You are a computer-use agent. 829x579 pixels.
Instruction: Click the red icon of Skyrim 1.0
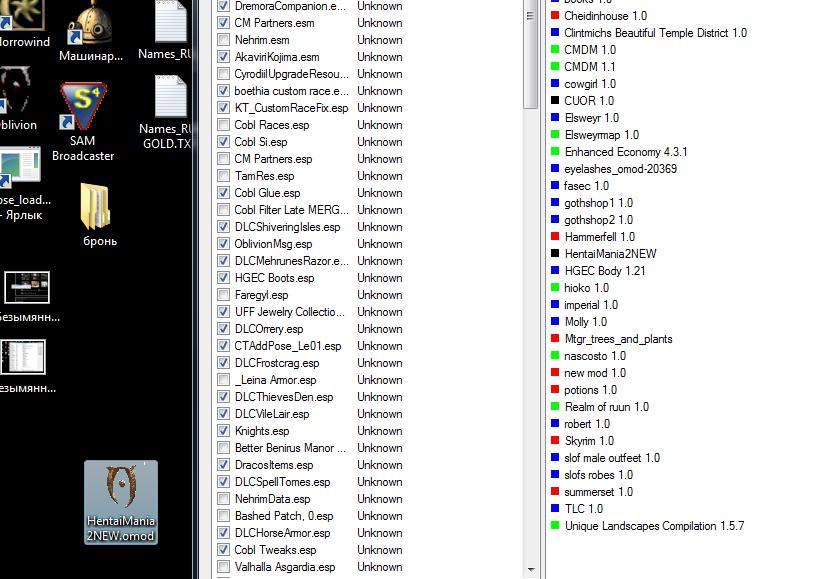pyautogui.click(x=555, y=440)
